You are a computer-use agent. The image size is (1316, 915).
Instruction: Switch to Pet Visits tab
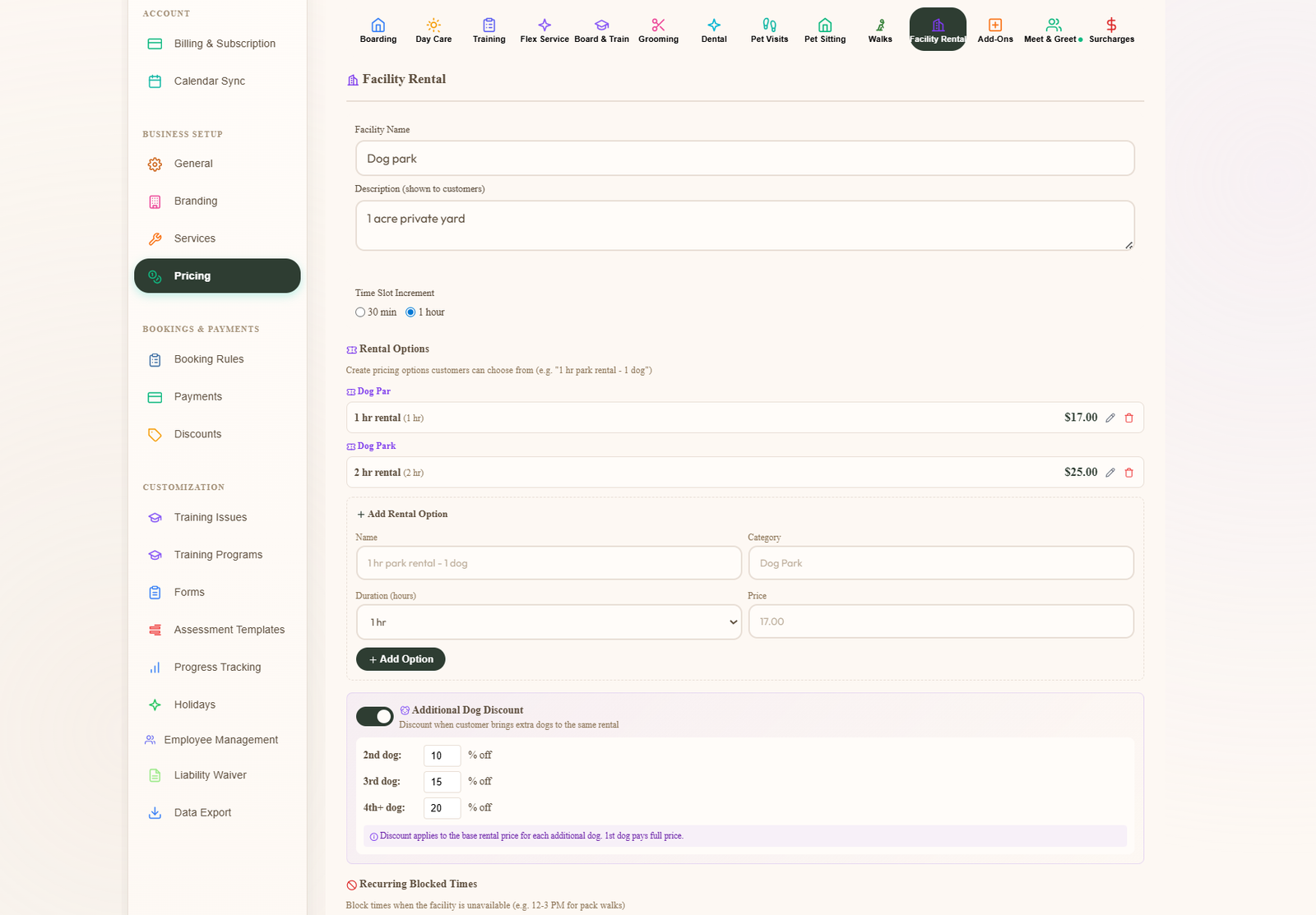(769, 30)
